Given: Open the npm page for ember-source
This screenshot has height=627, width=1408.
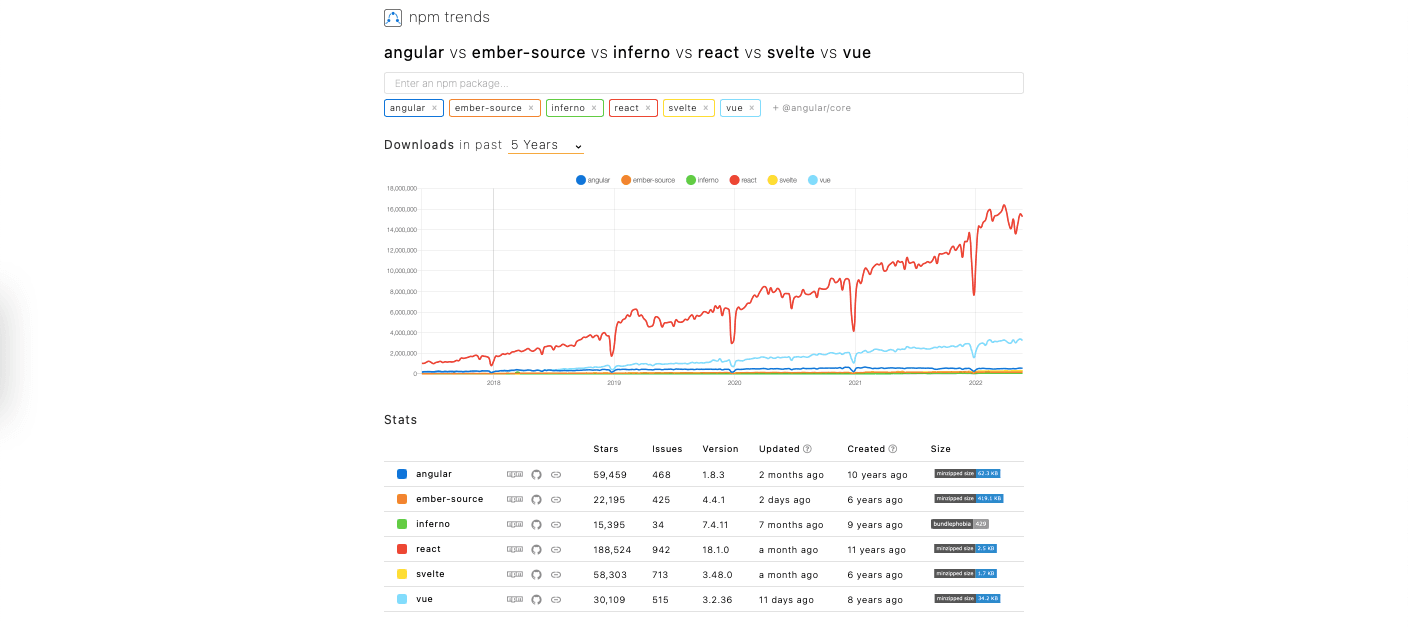Looking at the screenshot, I should (515, 499).
